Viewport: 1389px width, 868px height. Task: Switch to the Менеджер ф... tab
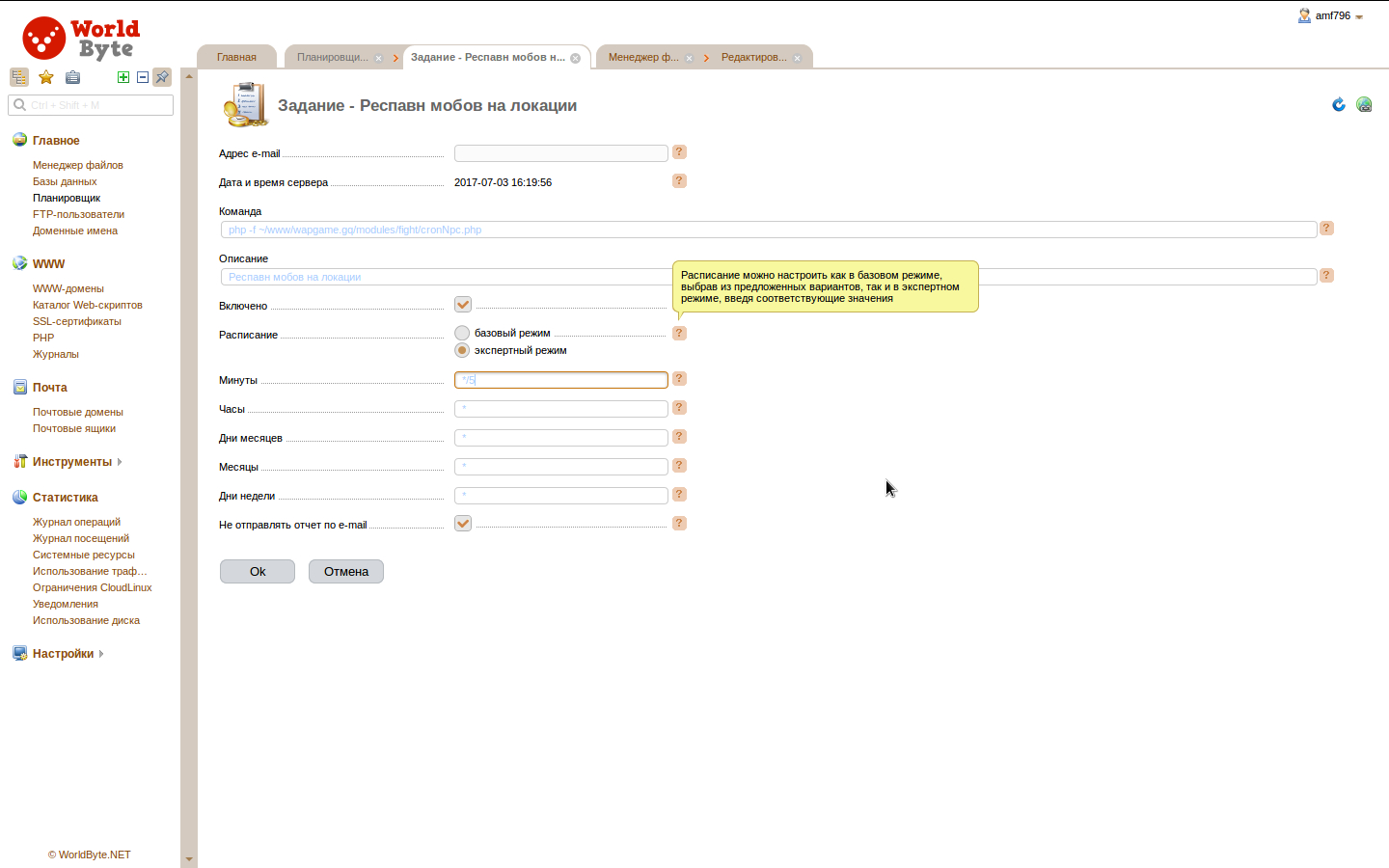point(643,57)
